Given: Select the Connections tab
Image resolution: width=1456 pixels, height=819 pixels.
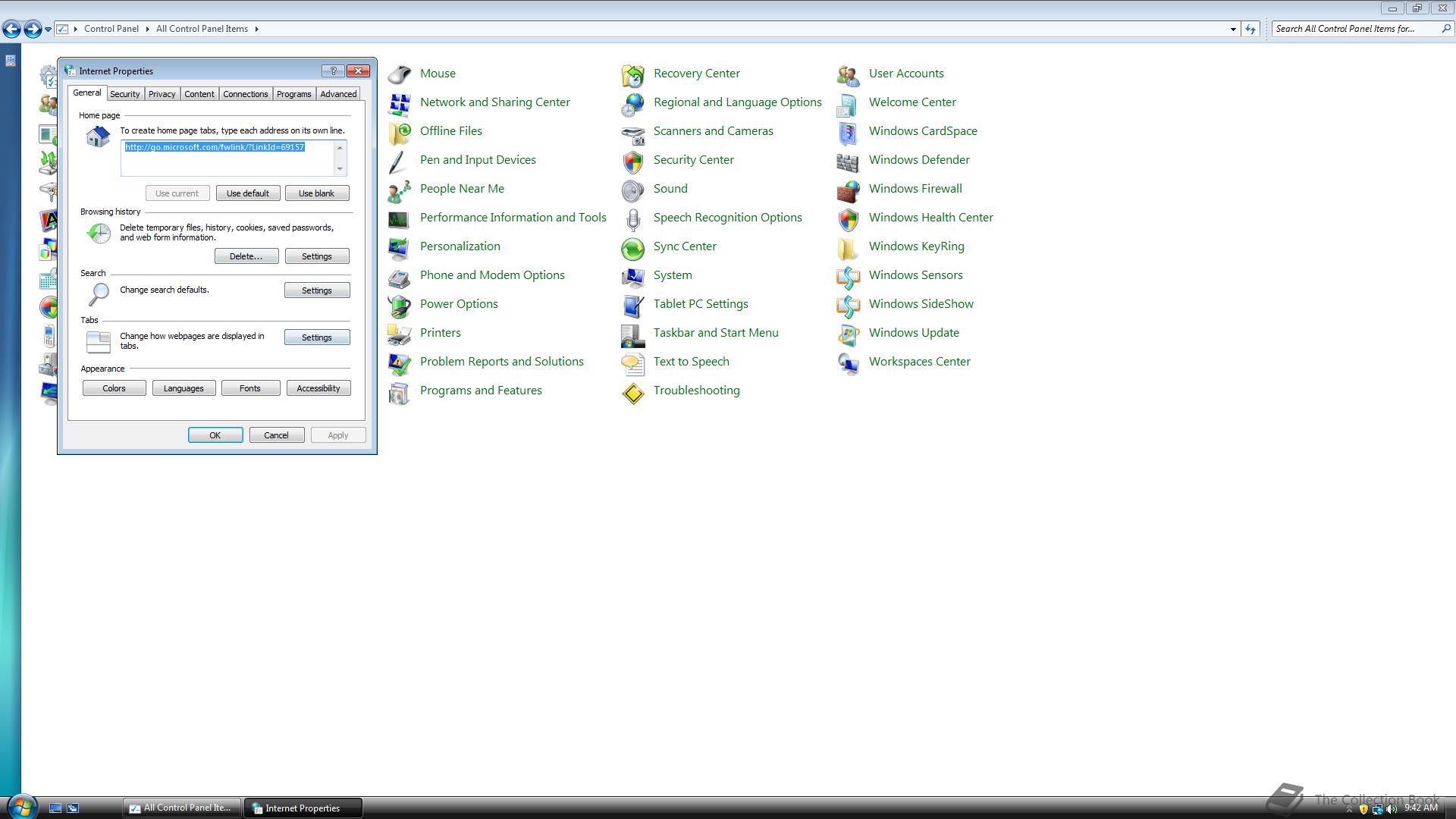Looking at the screenshot, I should point(245,94).
